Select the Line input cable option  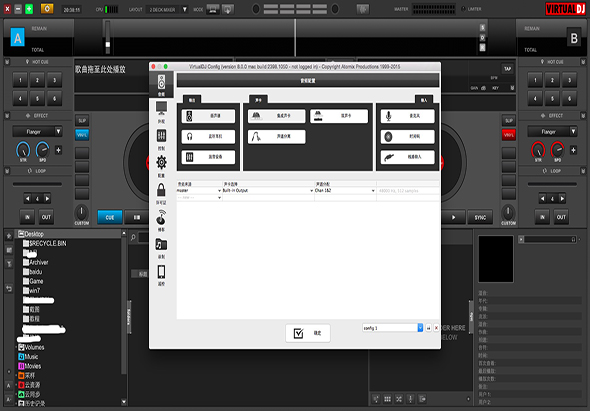click(407, 157)
